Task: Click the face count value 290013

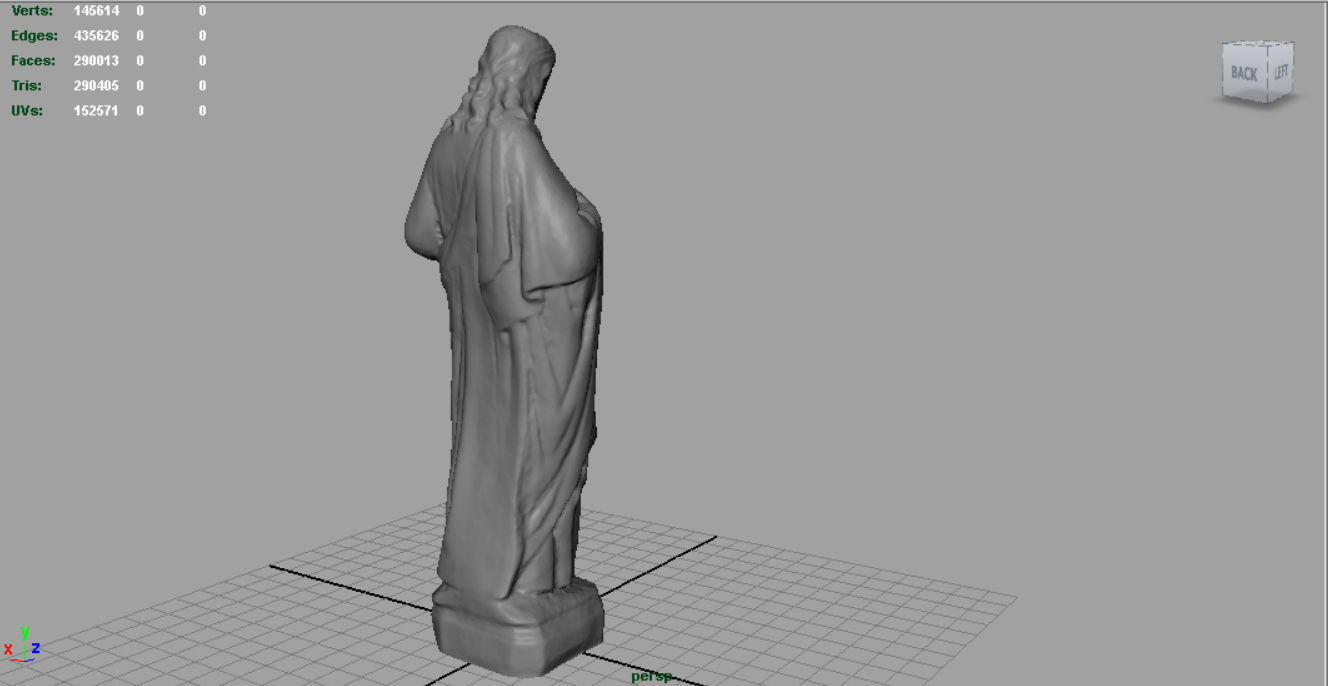Action: coord(96,61)
